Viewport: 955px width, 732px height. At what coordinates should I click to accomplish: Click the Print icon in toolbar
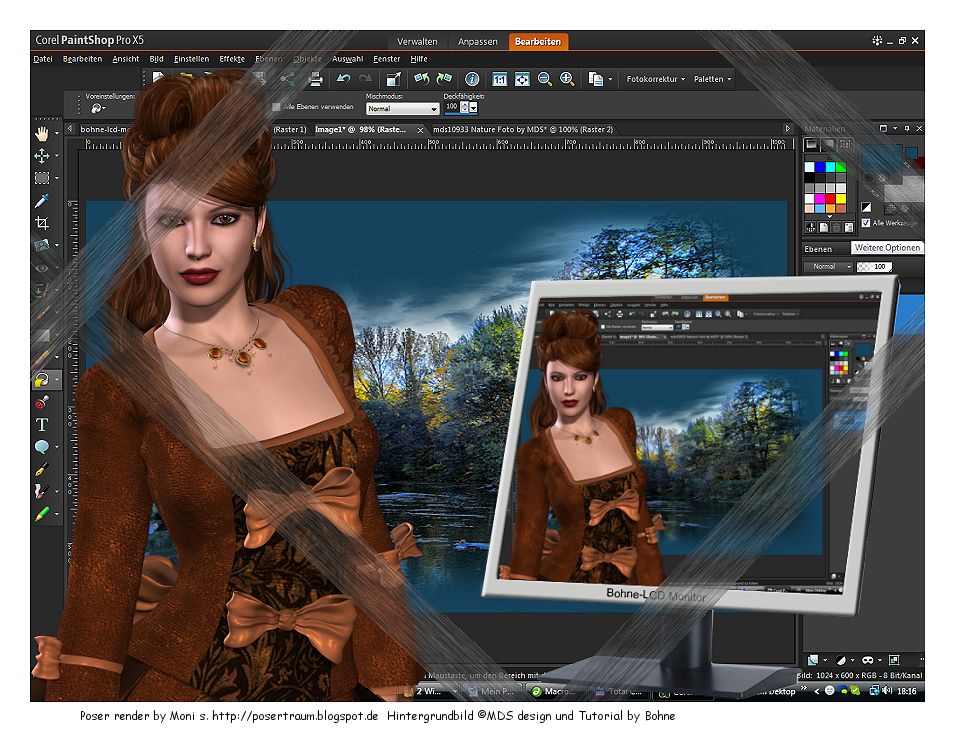(x=315, y=79)
